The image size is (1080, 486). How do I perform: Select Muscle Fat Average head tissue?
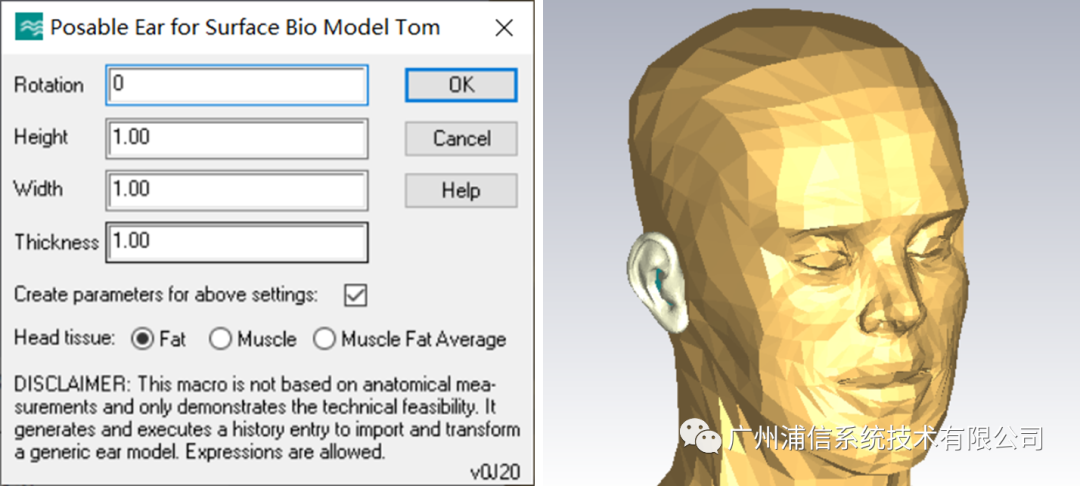point(324,339)
